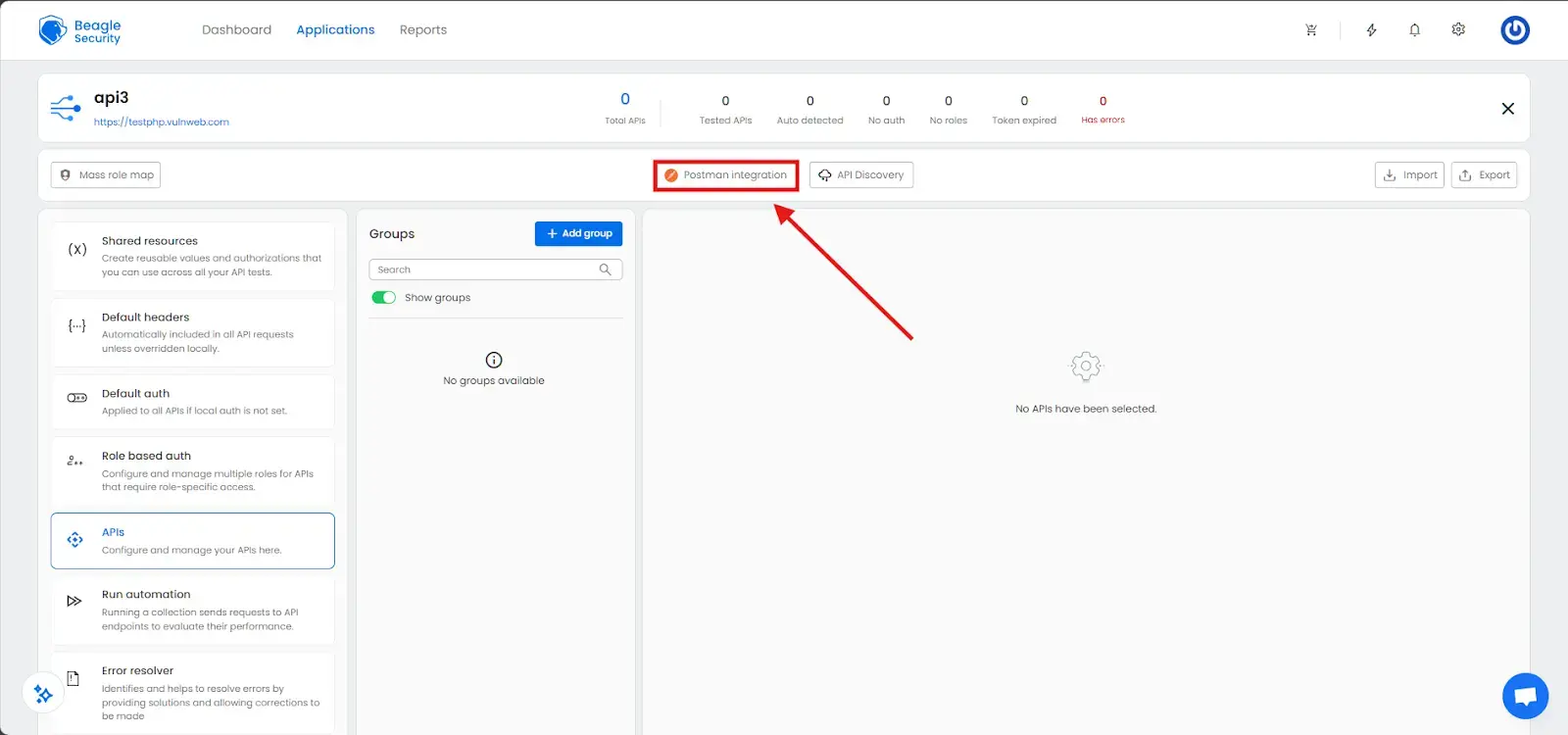The image size is (1568, 735).
Task: Open the testphp.vulnweb.com link
Action: [162, 122]
